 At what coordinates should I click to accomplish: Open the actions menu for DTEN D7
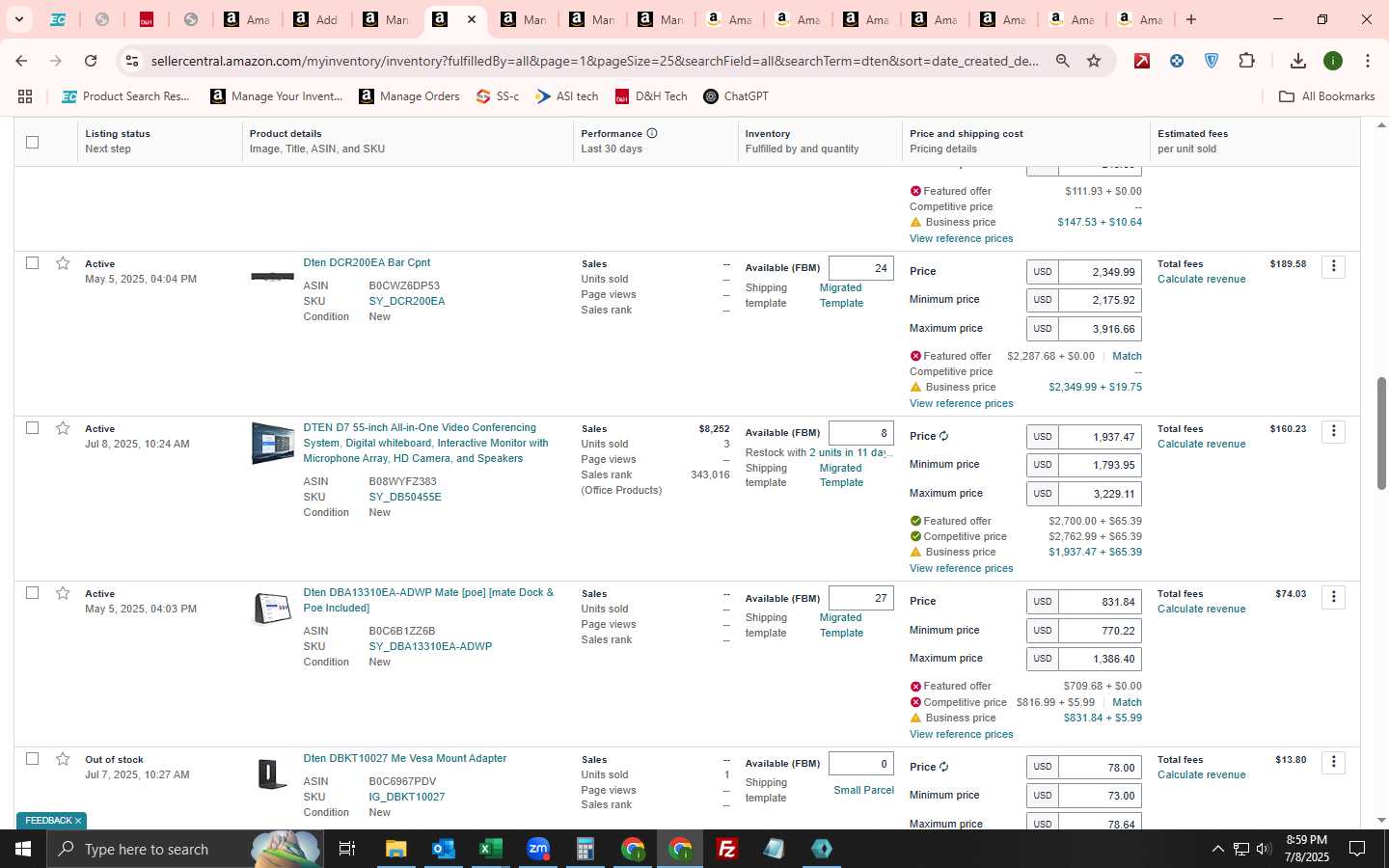1333,431
